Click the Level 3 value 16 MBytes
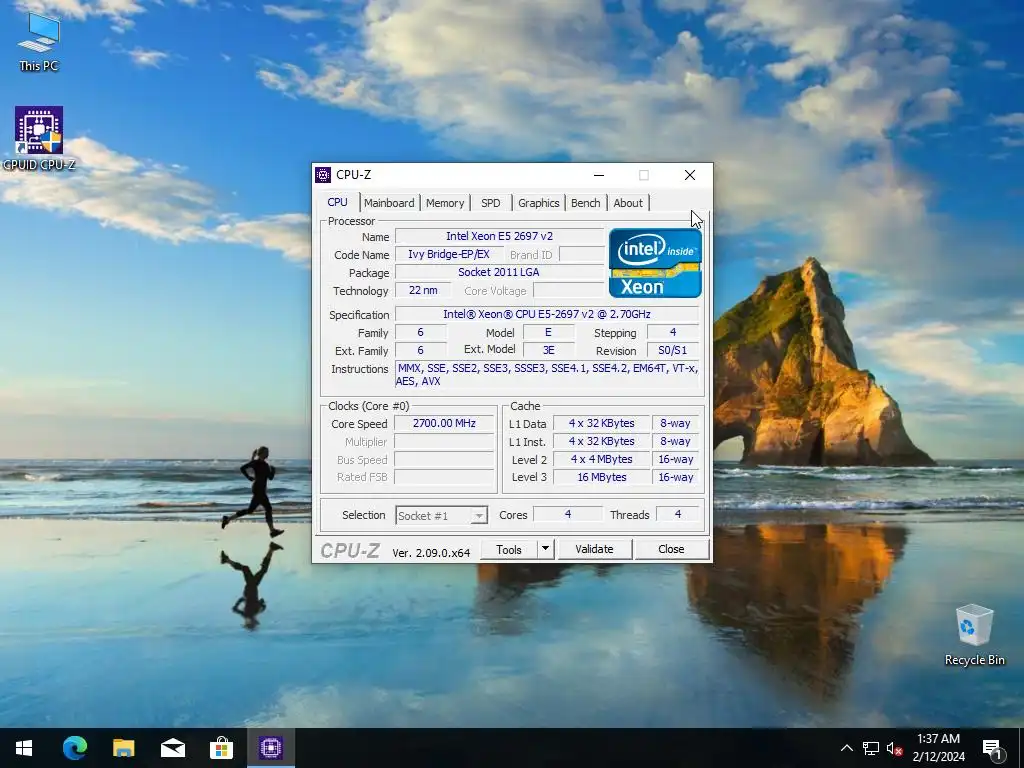Screen dimensions: 1024x768 point(601,477)
